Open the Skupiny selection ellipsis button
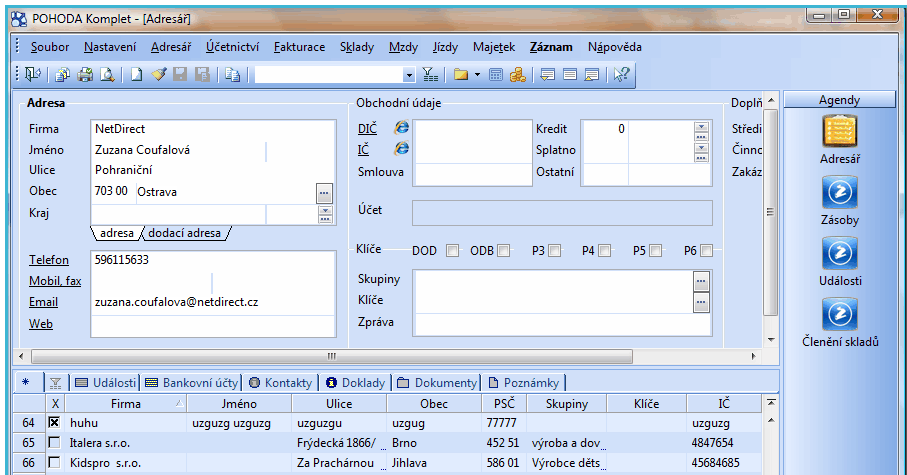The image size is (907, 475). click(x=701, y=282)
